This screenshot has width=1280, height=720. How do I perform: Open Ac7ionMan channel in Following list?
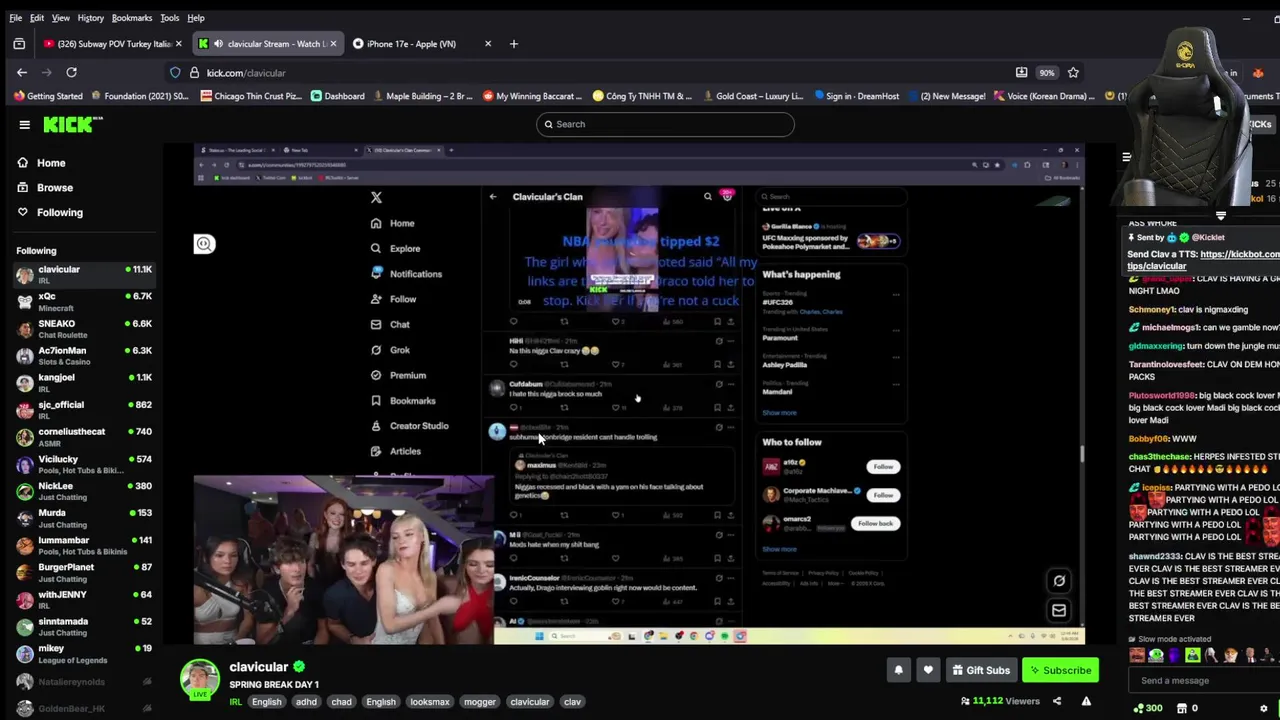pyautogui.click(x=84, y=356)
